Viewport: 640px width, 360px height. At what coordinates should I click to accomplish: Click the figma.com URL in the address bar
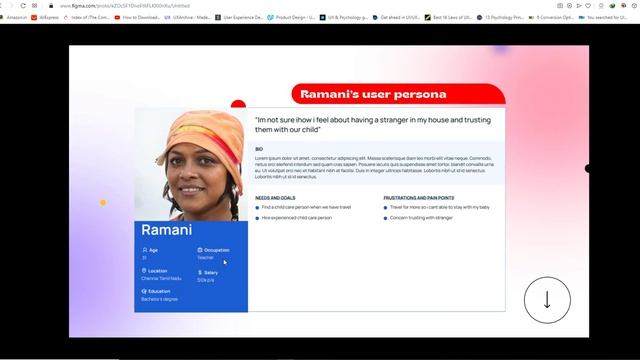click(x=124, y=6)
